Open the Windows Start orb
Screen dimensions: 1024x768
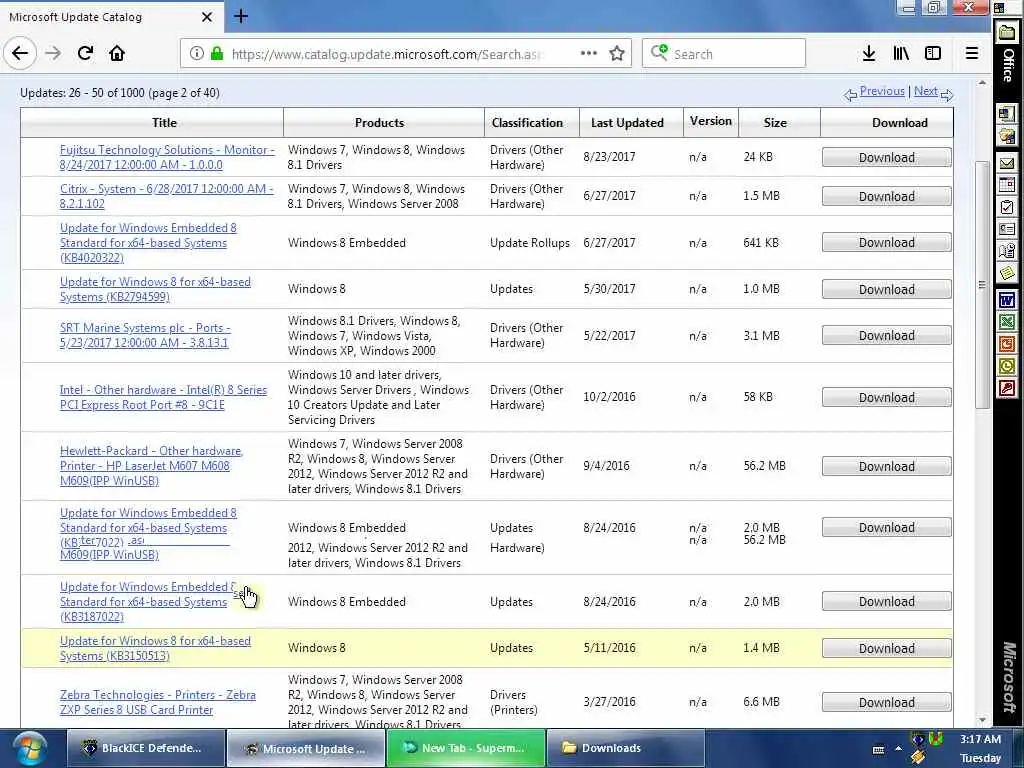[x=29, y=748]
